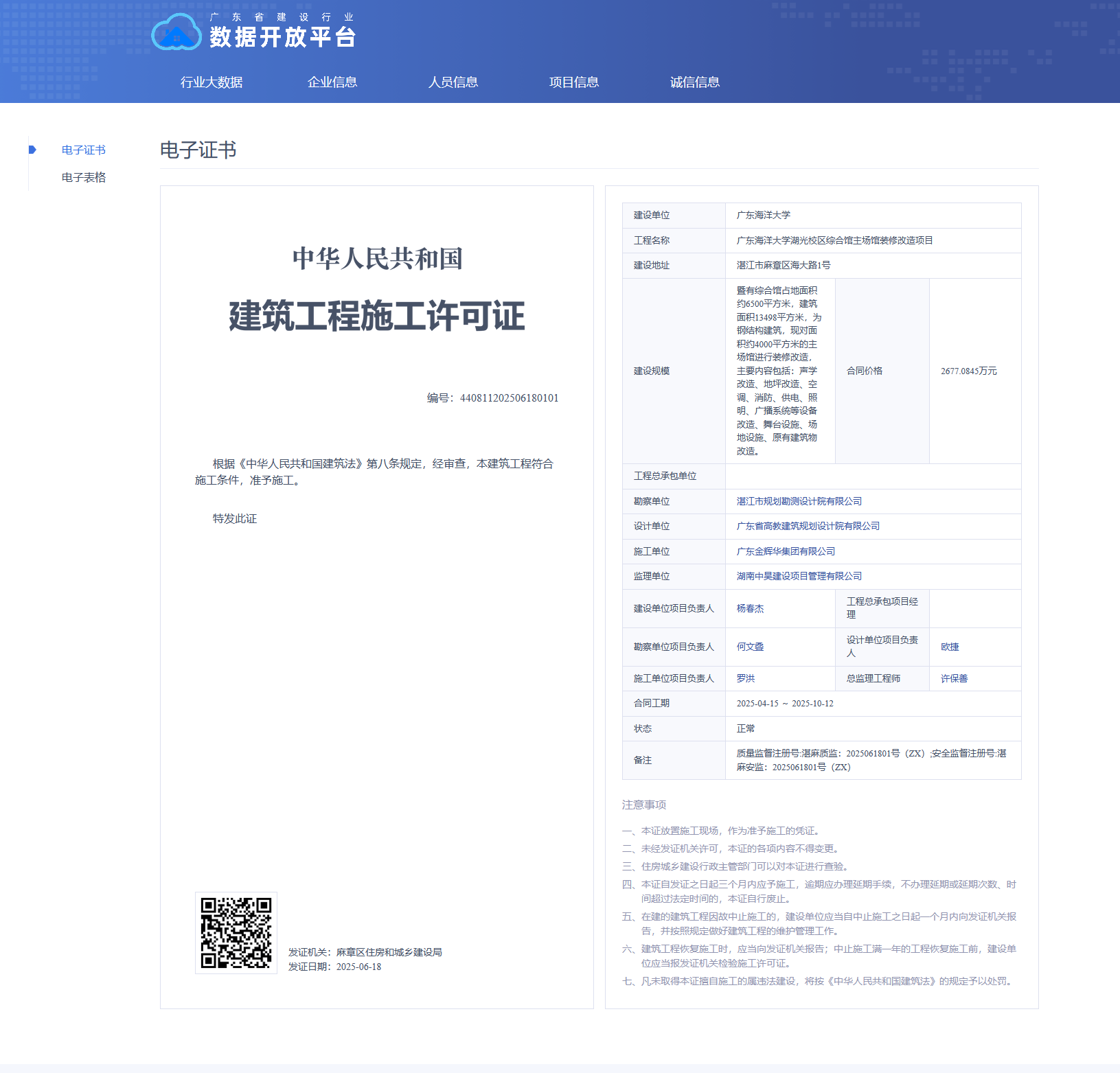Open 湛江市规划勘测设计院有限公司 survey unit
Screen dimensions: 1120x1073
click(799, 501)
